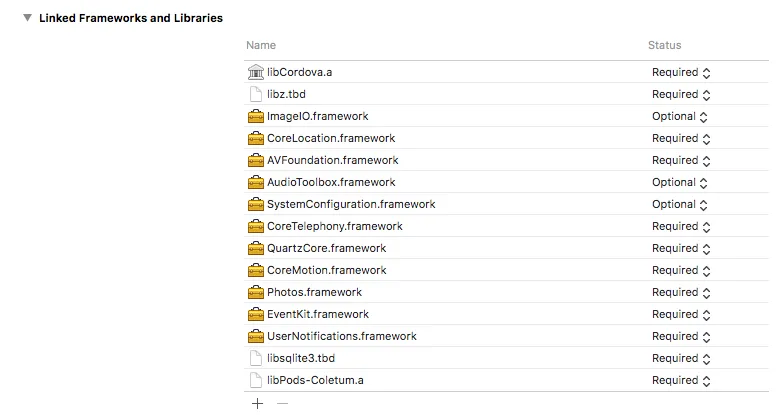Viewport: 776px width, 415px height.
Task: Click the Linked Frameworks and Libraries heading
Action: tap(131, 18)
